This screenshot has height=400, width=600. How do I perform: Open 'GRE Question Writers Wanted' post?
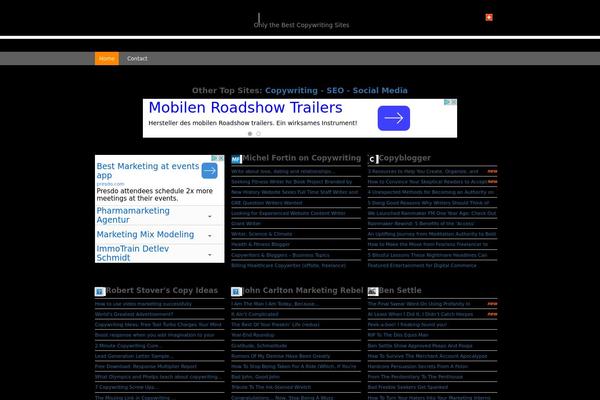point(267,203)
